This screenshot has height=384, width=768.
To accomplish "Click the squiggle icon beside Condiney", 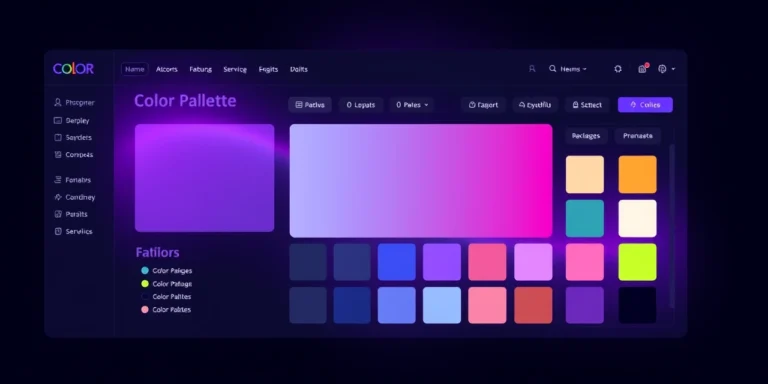I will pyautogui.click(x=58, y=197).
